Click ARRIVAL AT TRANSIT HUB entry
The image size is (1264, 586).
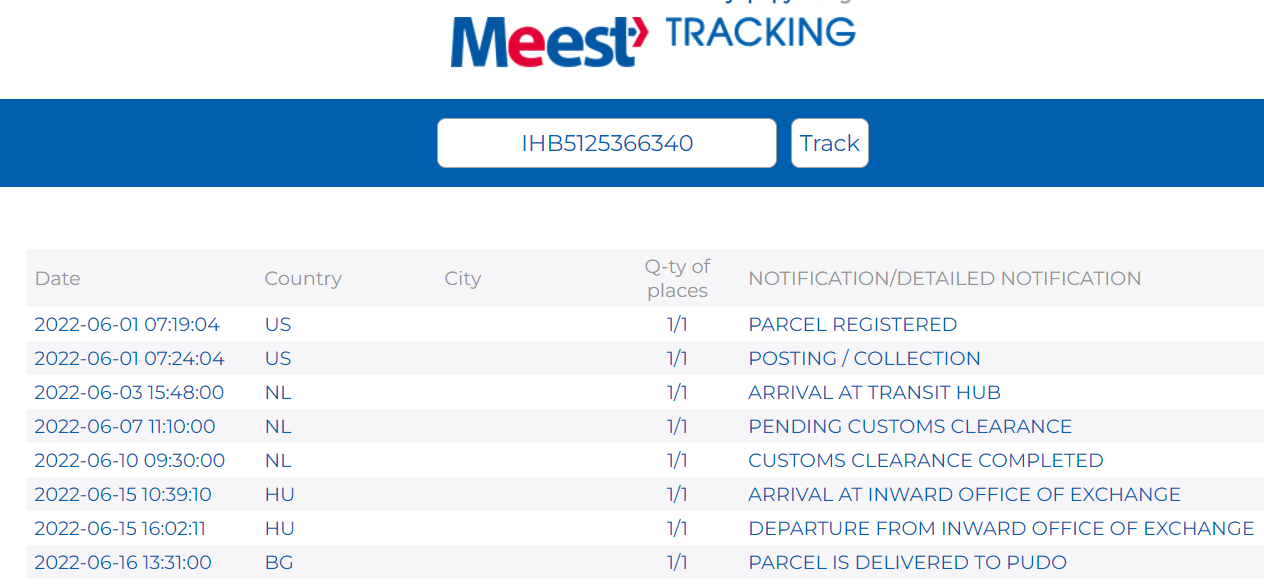pos(874,393)
